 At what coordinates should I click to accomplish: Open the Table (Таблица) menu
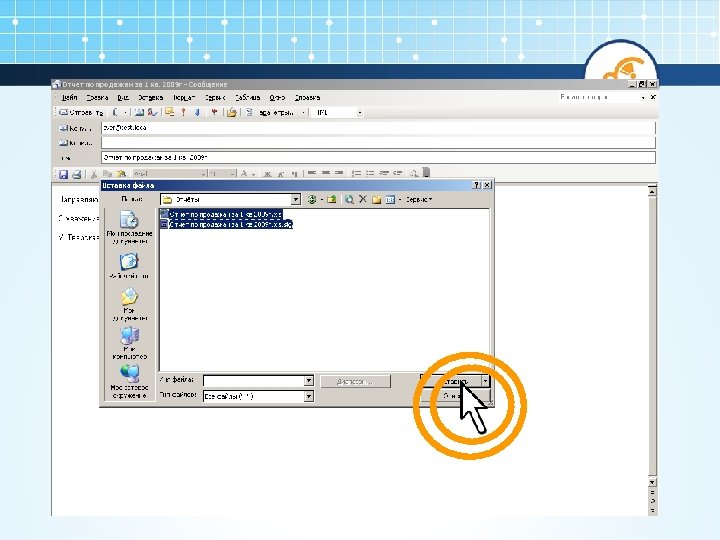248,98
